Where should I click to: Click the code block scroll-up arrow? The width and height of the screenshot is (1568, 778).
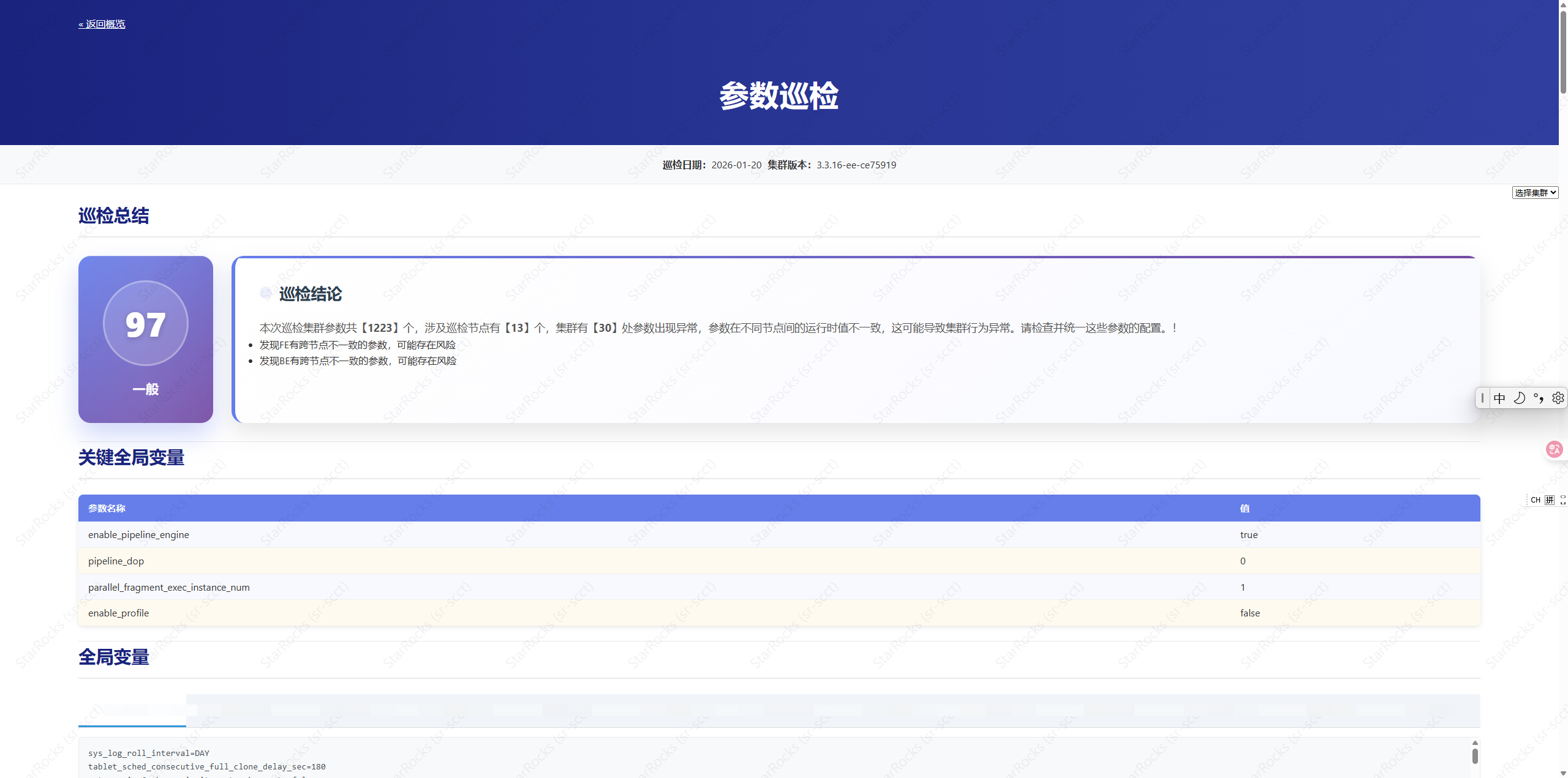point(1475,743)
